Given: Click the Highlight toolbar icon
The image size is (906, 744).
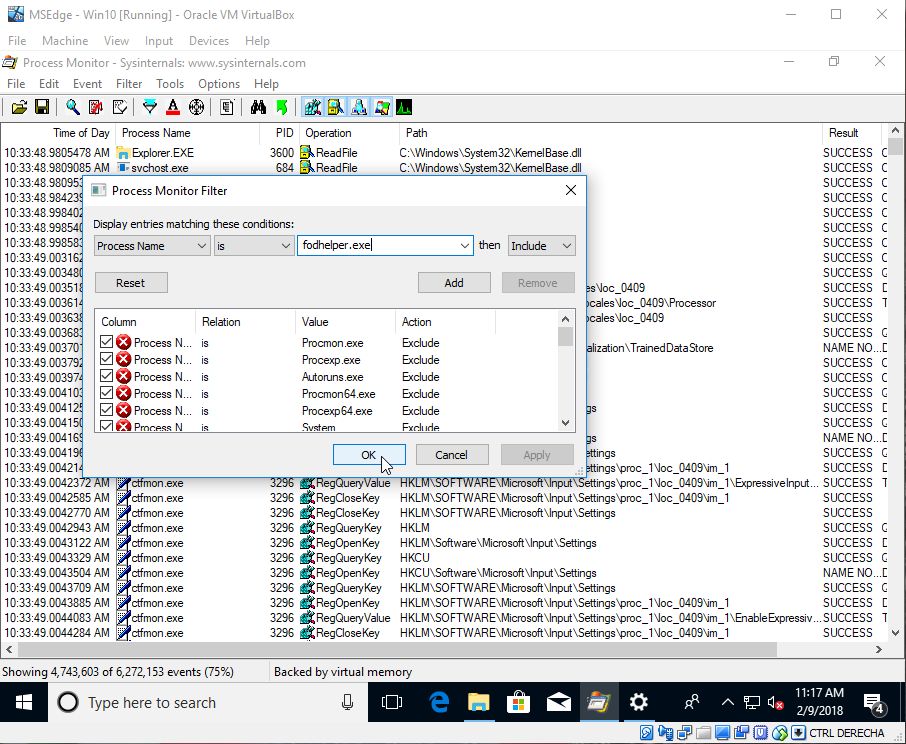Looking at the screenshot, I should (173, 107).
